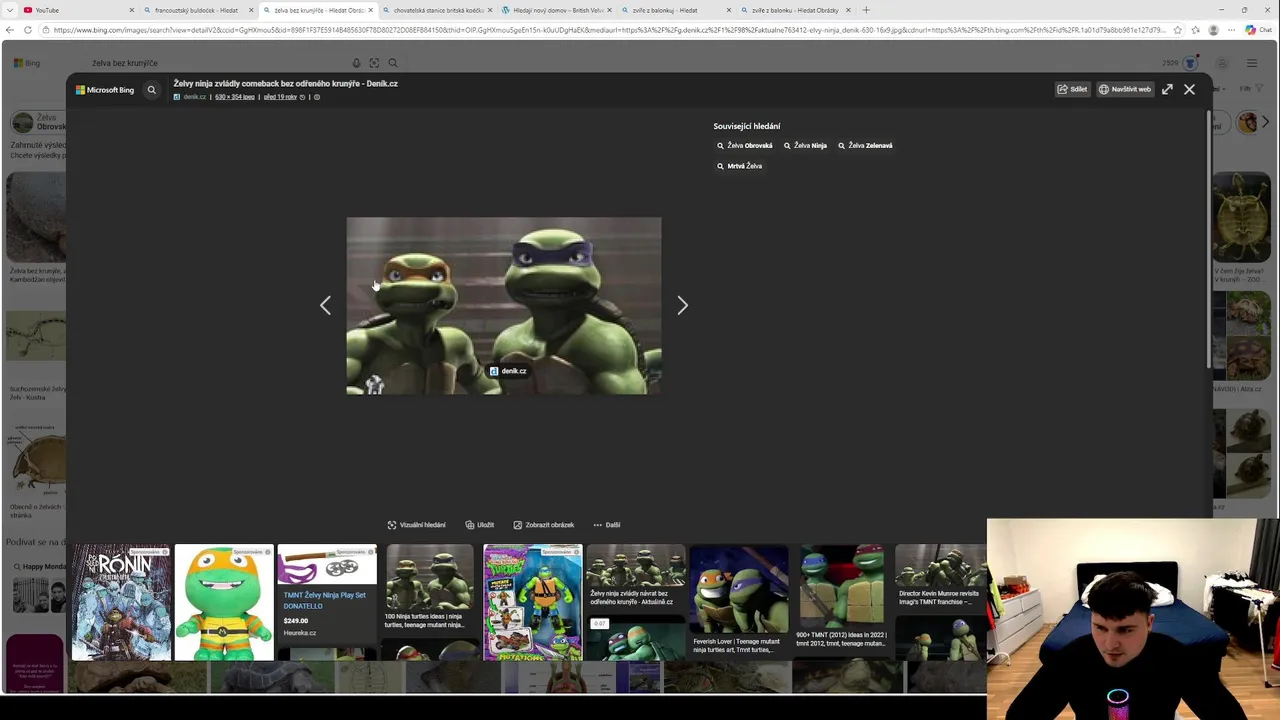
Task: Start Vizuální hledání visual search
Action: coord(417,525)
